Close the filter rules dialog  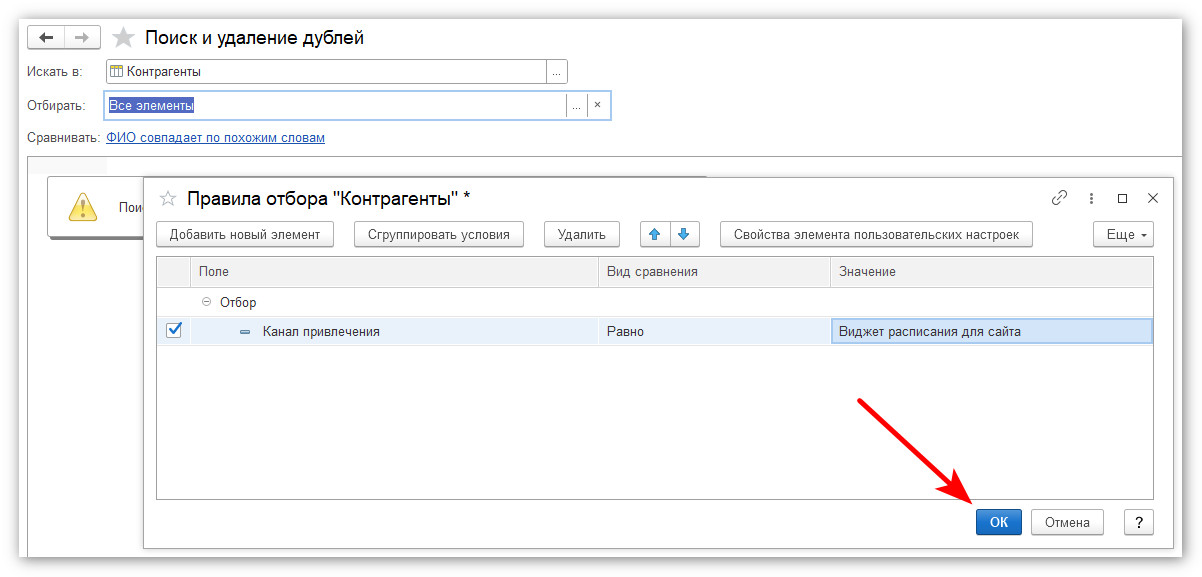pyautogui.click(x=1152, y=198)
